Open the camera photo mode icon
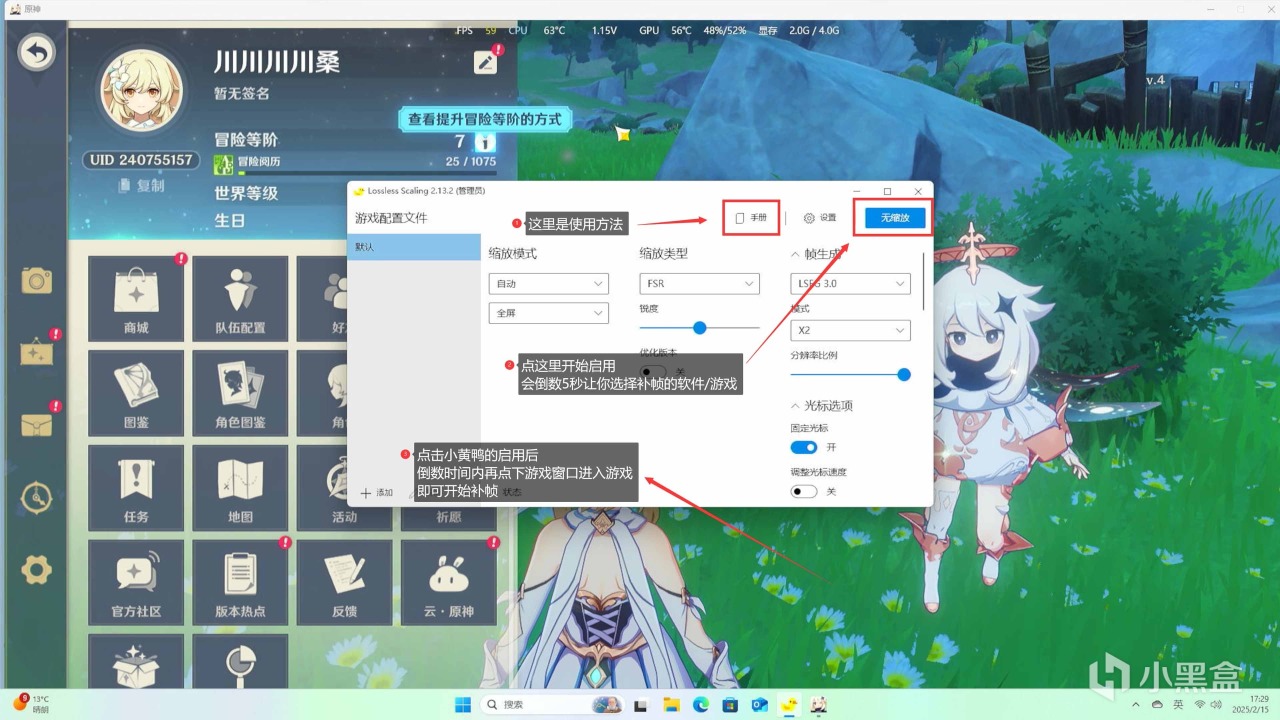Image resolution: width=1280 pixels, height=720 pixels. click(37, 281)
